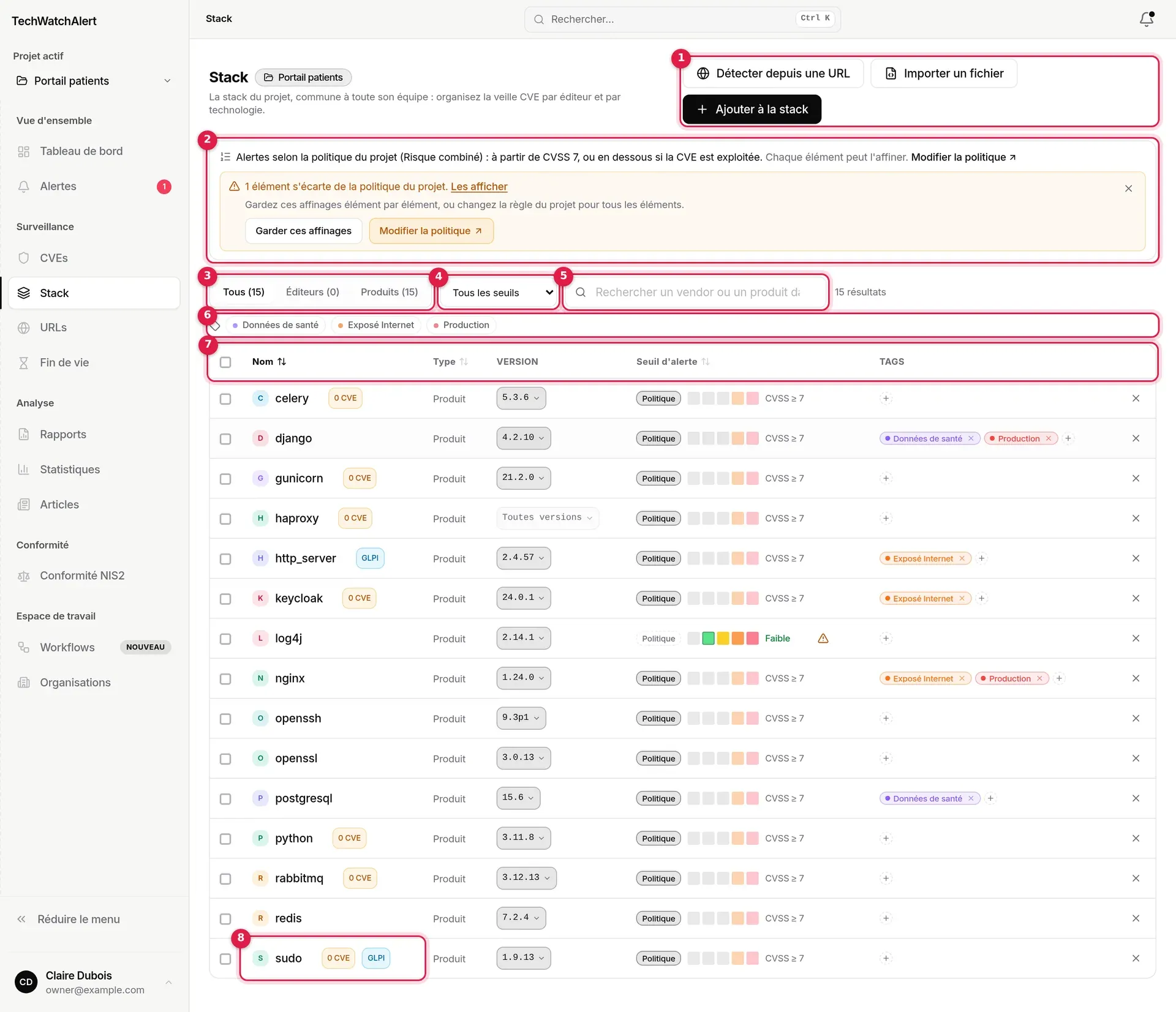The height and width of the screenshot is (1012, 1176).
Task: Click the 0 CVE badge on haproxy
Action: [x=355, y=518]
